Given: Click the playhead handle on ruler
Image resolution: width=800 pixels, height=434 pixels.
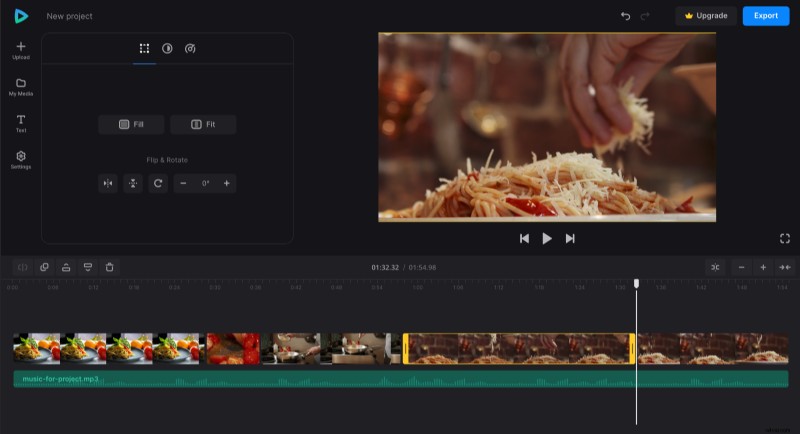Looking at the screenshot, I should (x=636, y=283).
